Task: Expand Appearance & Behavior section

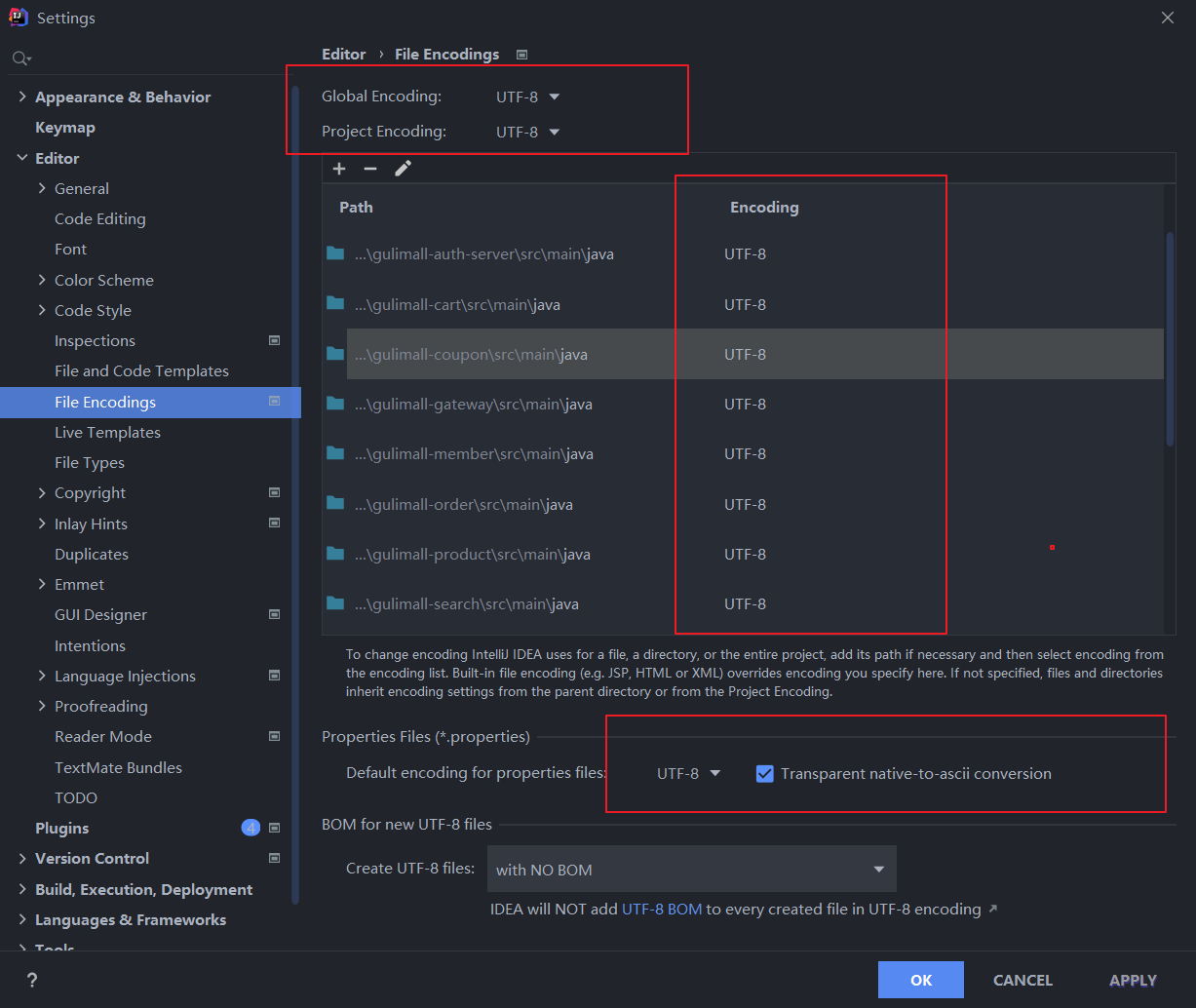Action: (x=22, y=97)
